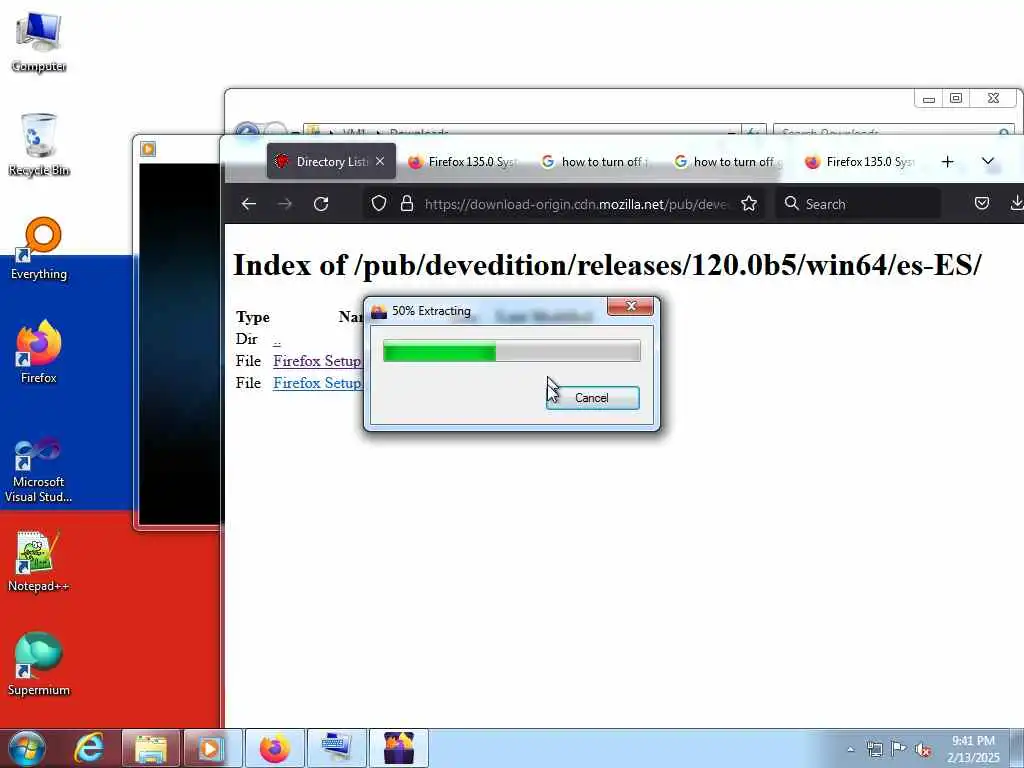1024x768 pixels.
Task: Open Computer desktop icon
Action: [x=39, y=41]
